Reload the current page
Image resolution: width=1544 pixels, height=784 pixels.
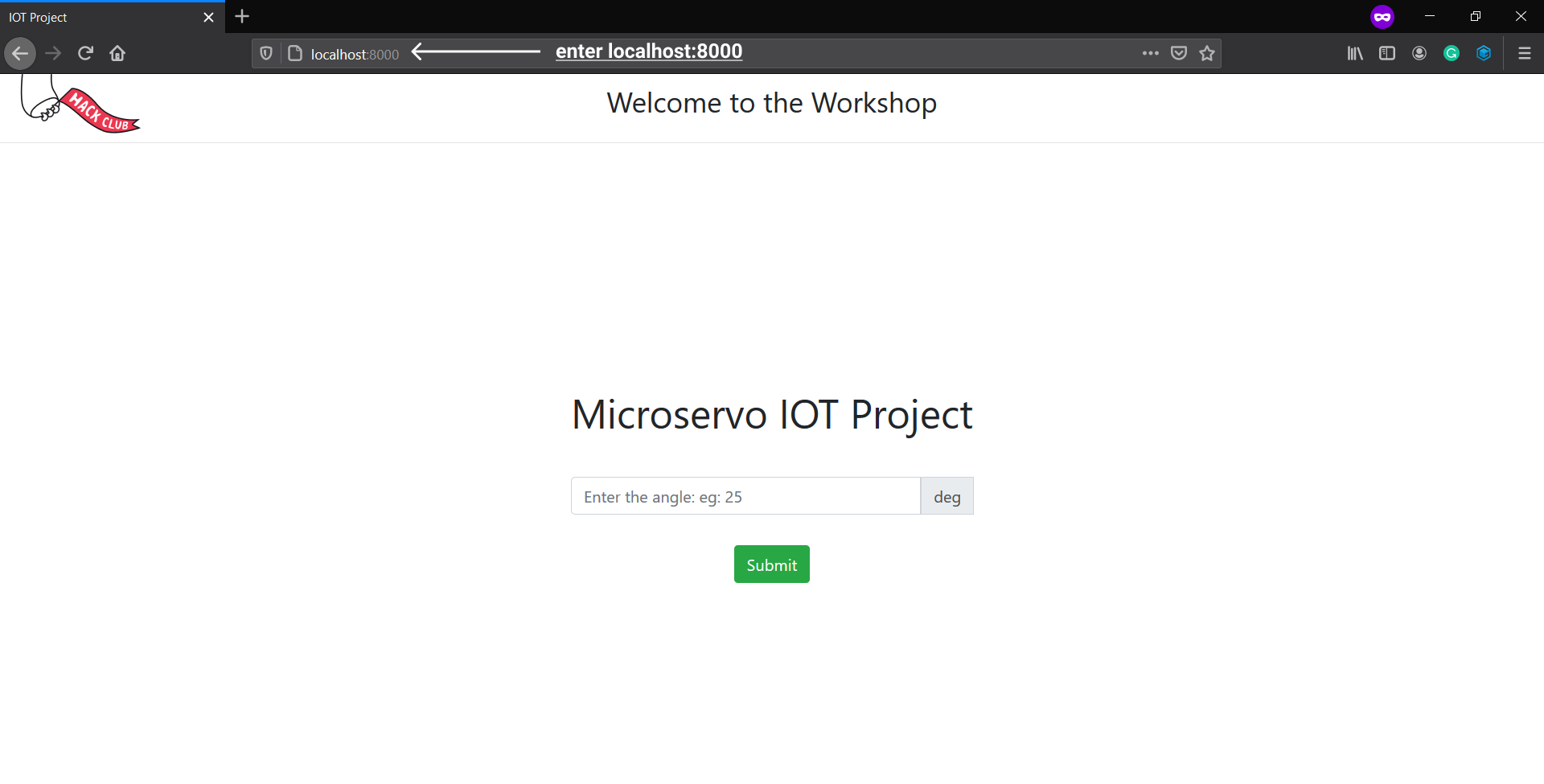[84, 53]
